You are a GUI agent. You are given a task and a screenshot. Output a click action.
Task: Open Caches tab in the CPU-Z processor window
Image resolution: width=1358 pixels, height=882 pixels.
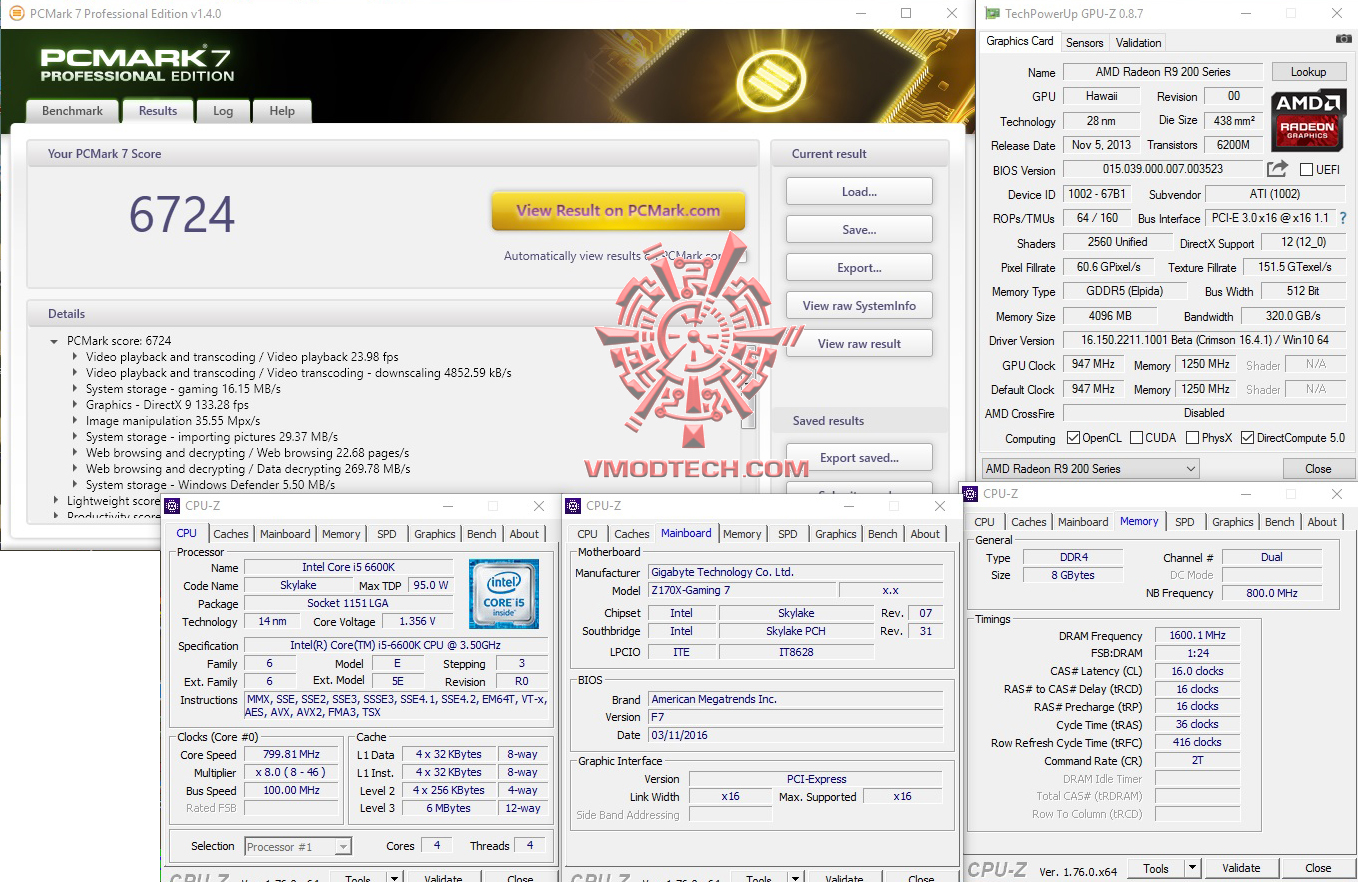pos(231,534)
